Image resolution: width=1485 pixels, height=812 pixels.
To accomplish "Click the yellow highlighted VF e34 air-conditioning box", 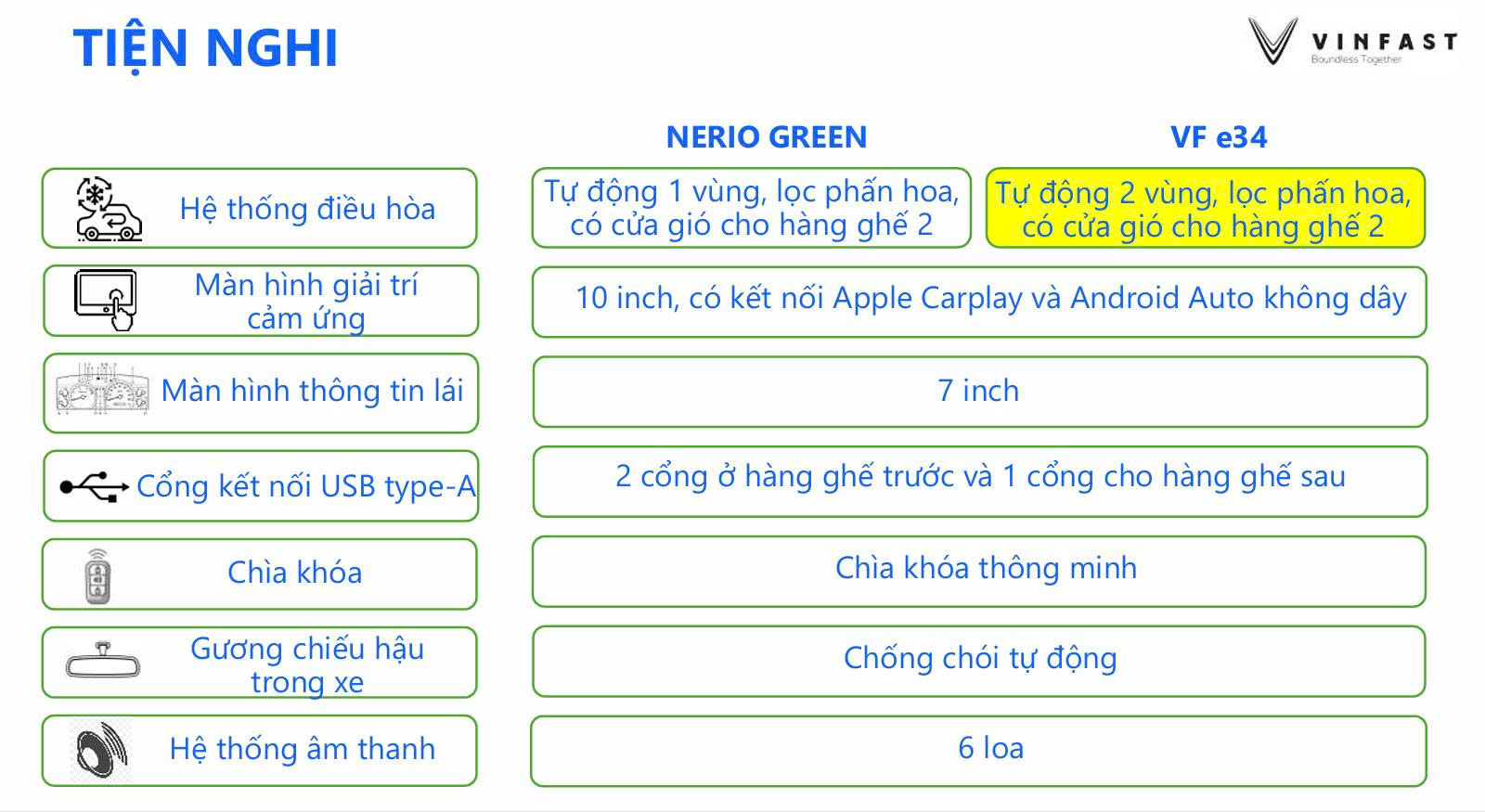I will (x=1204, y=209).
